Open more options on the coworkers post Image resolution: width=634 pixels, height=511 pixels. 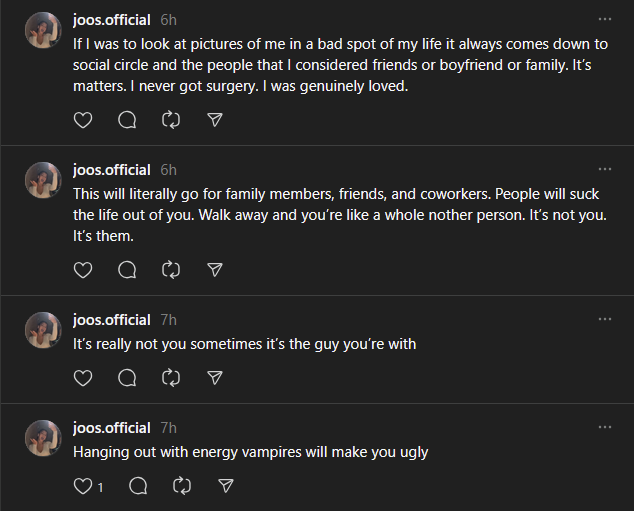[x=604, y=170]
